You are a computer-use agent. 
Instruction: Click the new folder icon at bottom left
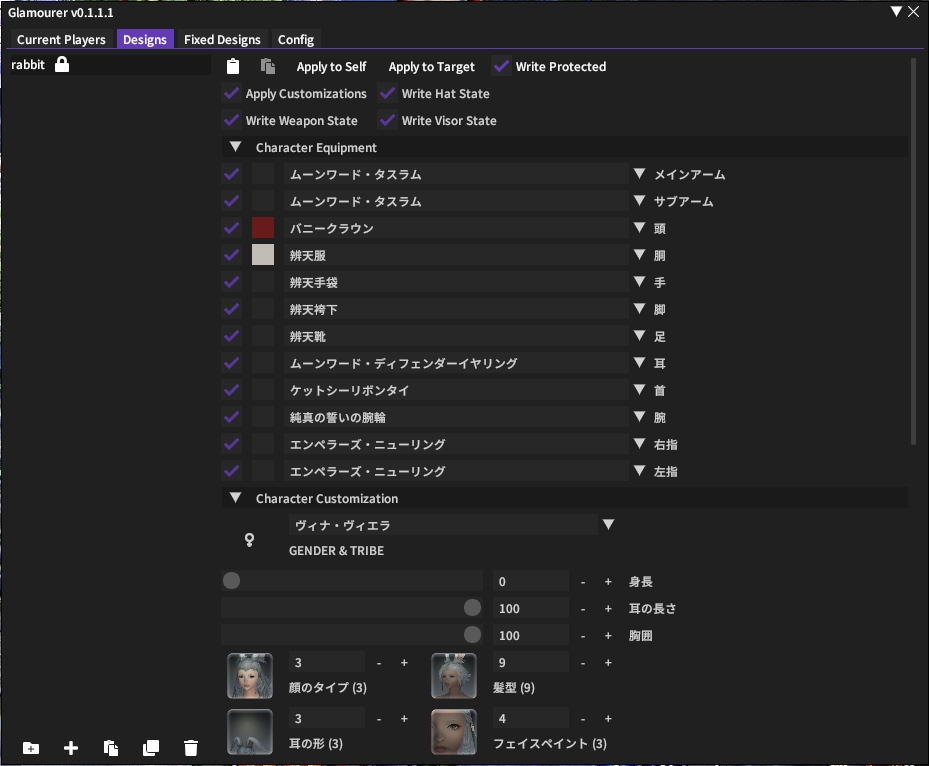pyautogui.click(x=31, y=748)
